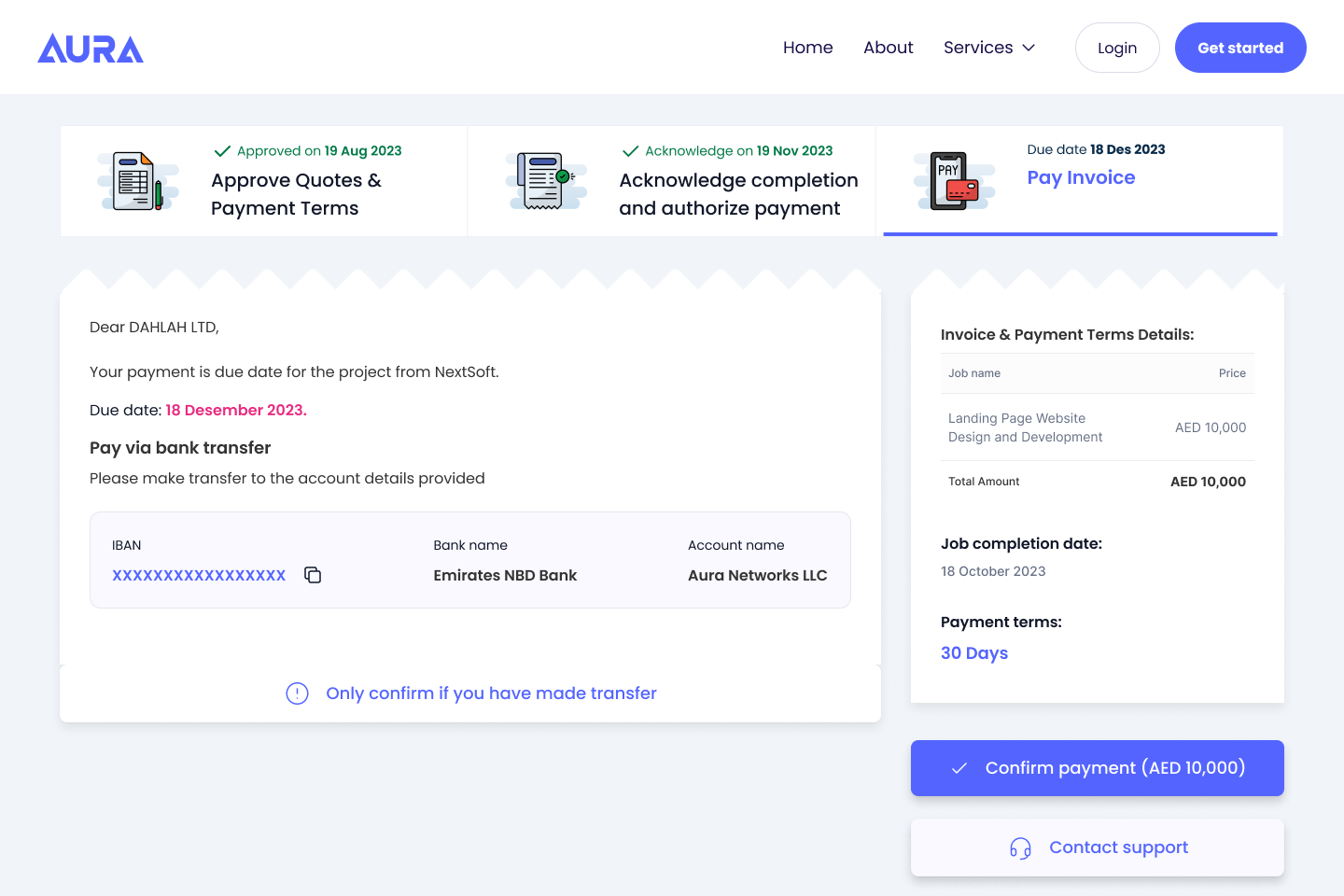The image size is (1344, 896).
Task: Click the 30 Days payment terms link
Action: [974, 652]
